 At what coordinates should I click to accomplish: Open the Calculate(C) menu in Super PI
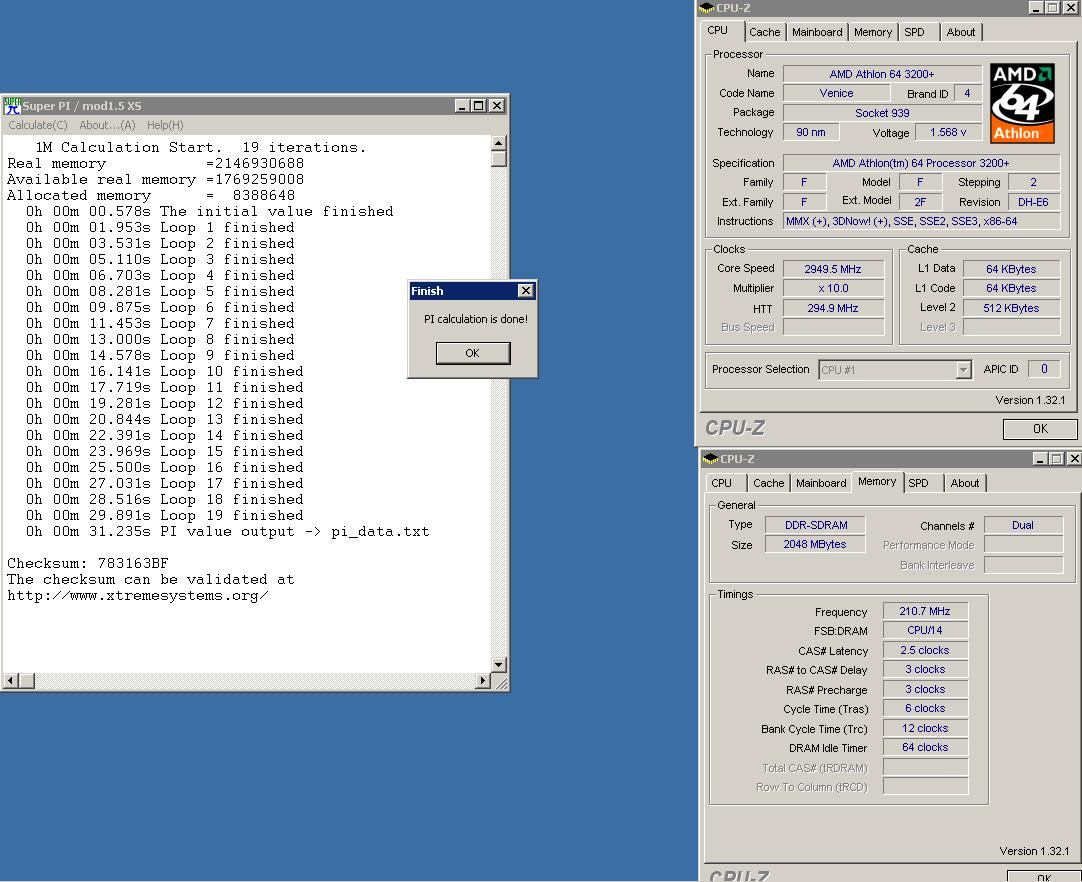pyautogui.click(x=38, y=125)
